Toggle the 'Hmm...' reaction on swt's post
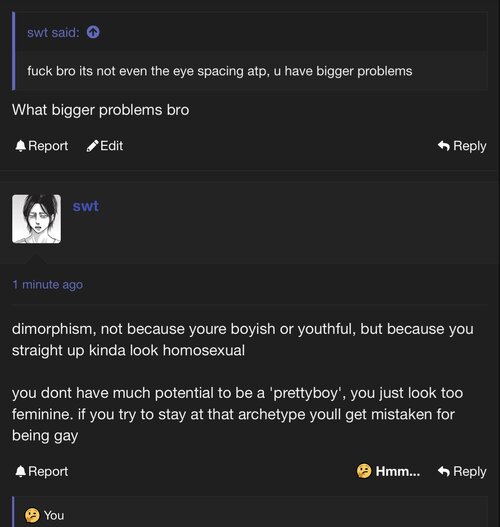The image size is (500, 527). point(388,471)
